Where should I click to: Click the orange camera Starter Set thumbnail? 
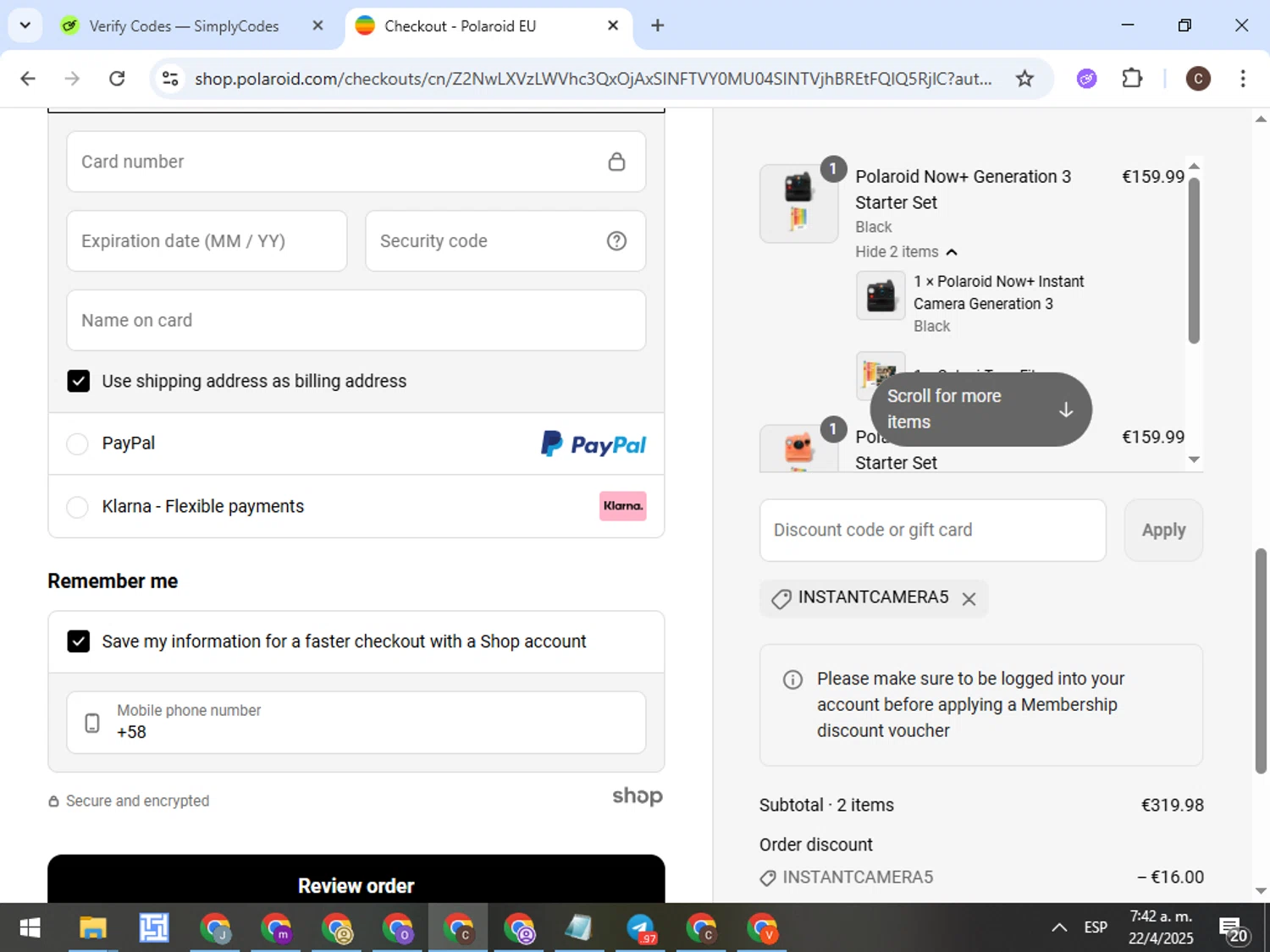click(x=798, y=448)
